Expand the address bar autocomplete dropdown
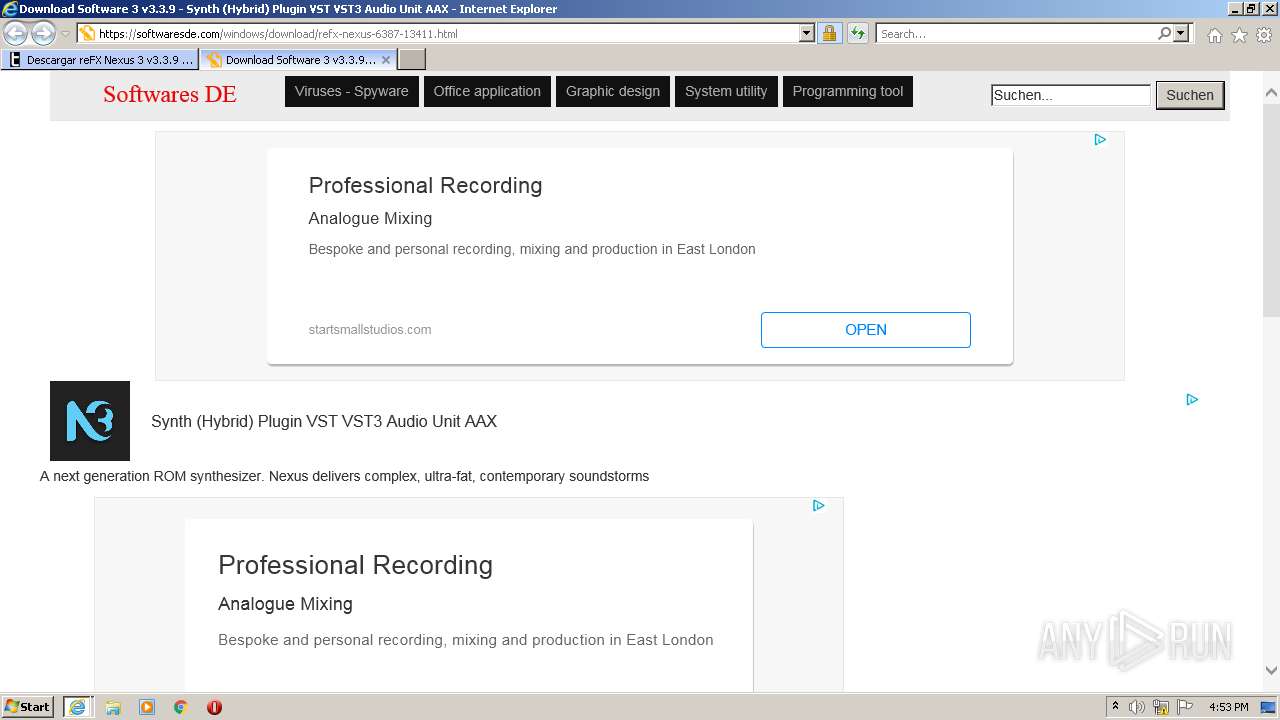This screenshot has width=1280, height=720. pyautogui.click(x=807, y=34)
